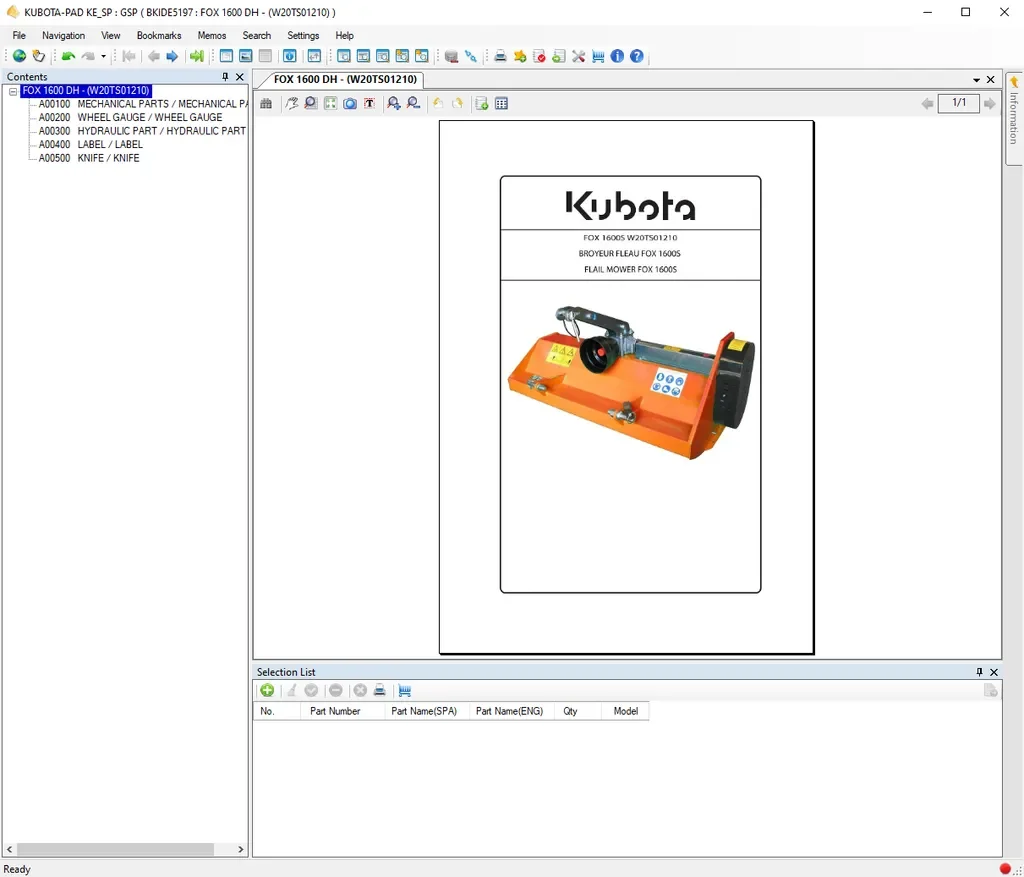This screenshot has width=1024, height=877.
Task: Add a new row with the green plus icon
Action: [267, 690]
